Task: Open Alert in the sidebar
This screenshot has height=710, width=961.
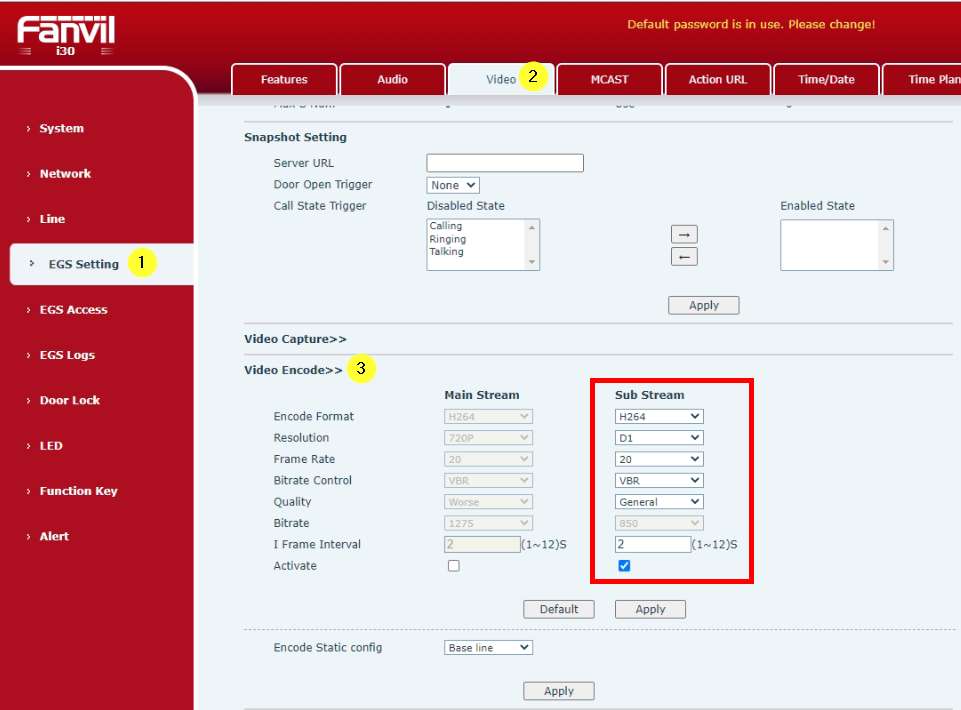Action: tap(54, 536)
